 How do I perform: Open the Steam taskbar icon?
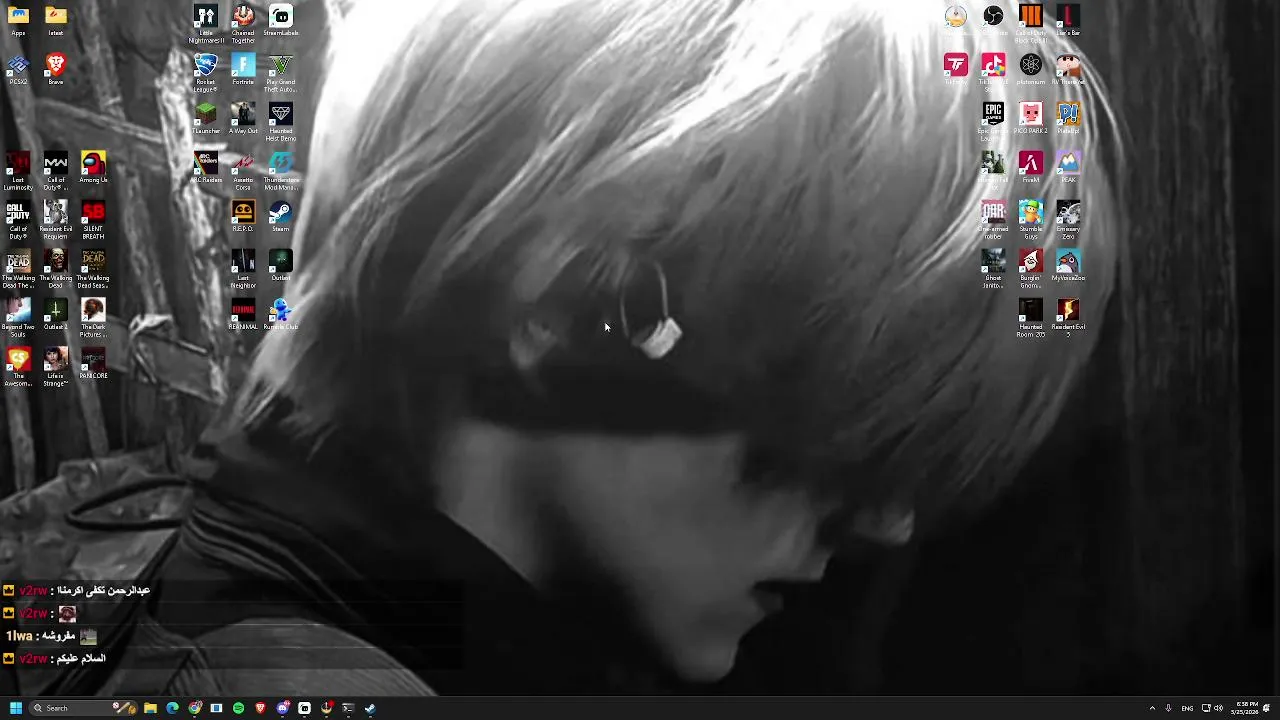pyautogui.click(x=370, y=708)
